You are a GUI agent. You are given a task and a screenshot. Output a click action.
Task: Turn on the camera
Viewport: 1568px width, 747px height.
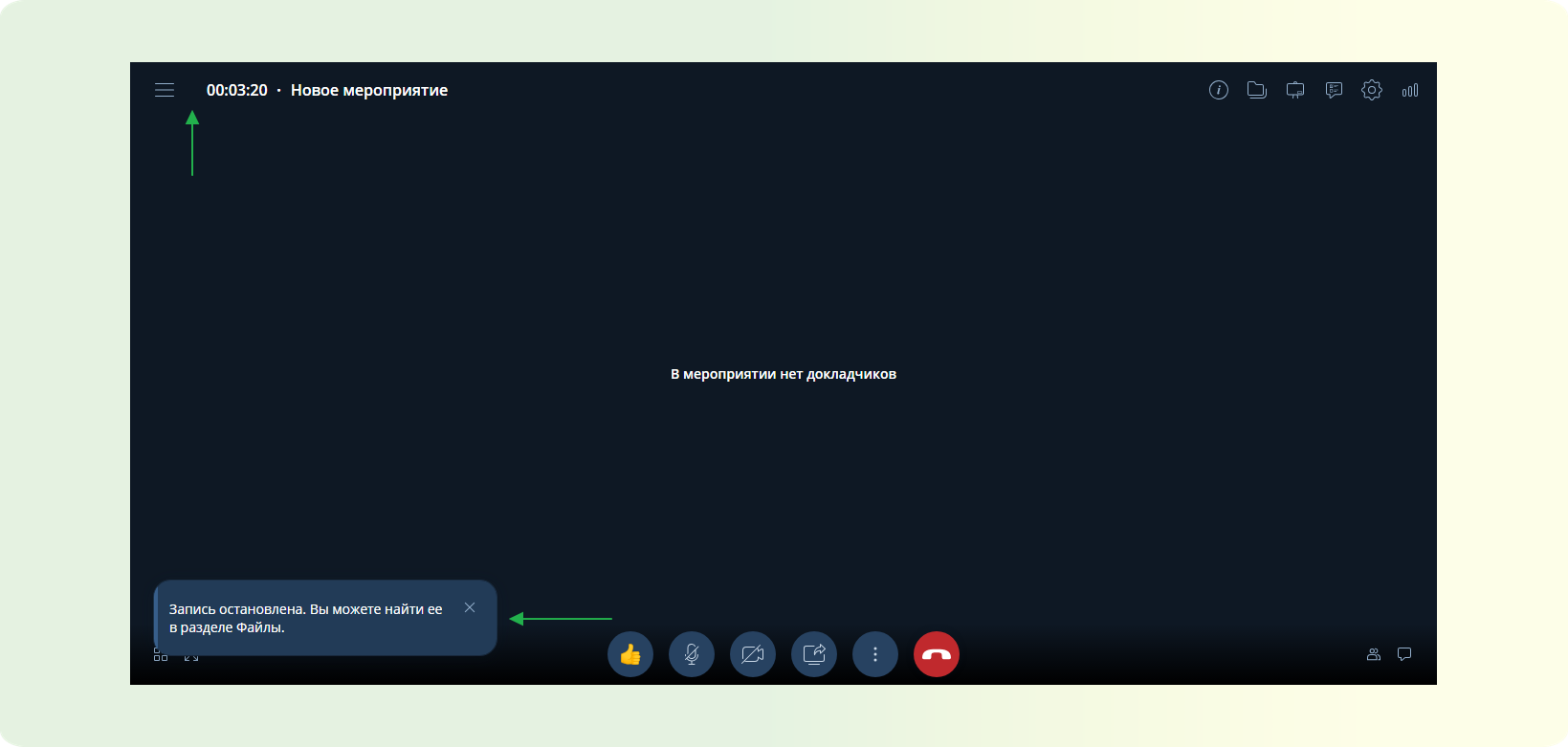tap(753, 654)
